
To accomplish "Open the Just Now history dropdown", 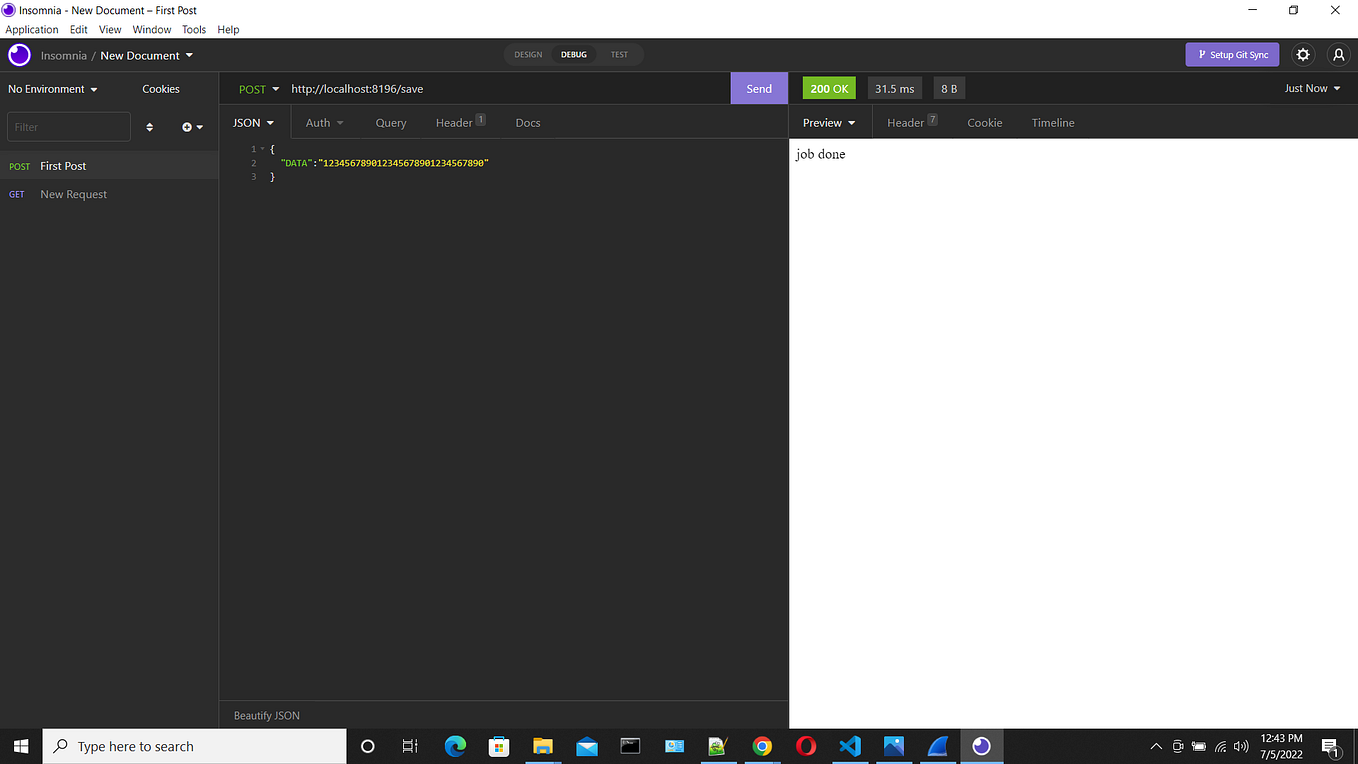I will (1313, 88).
